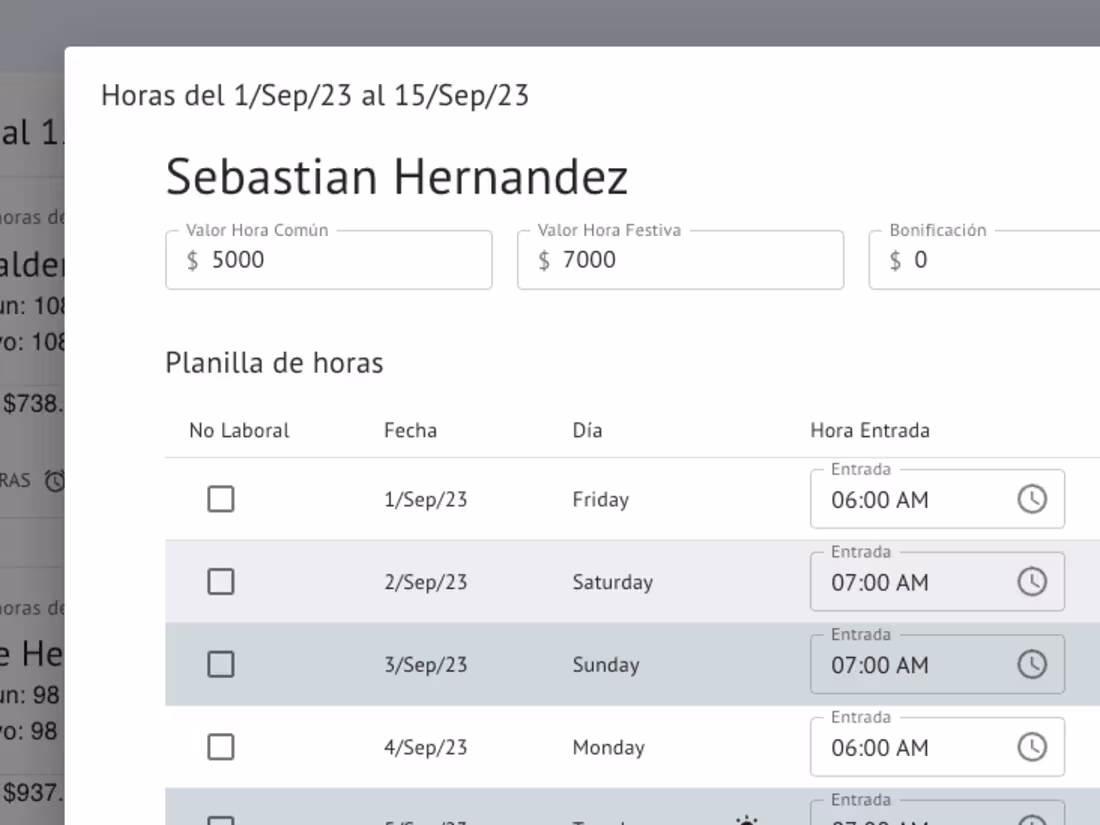The width and height of the screenshot is (1100, 825).
Task: Check the No Laboral box for Saturday
Action: coord(221,581)
